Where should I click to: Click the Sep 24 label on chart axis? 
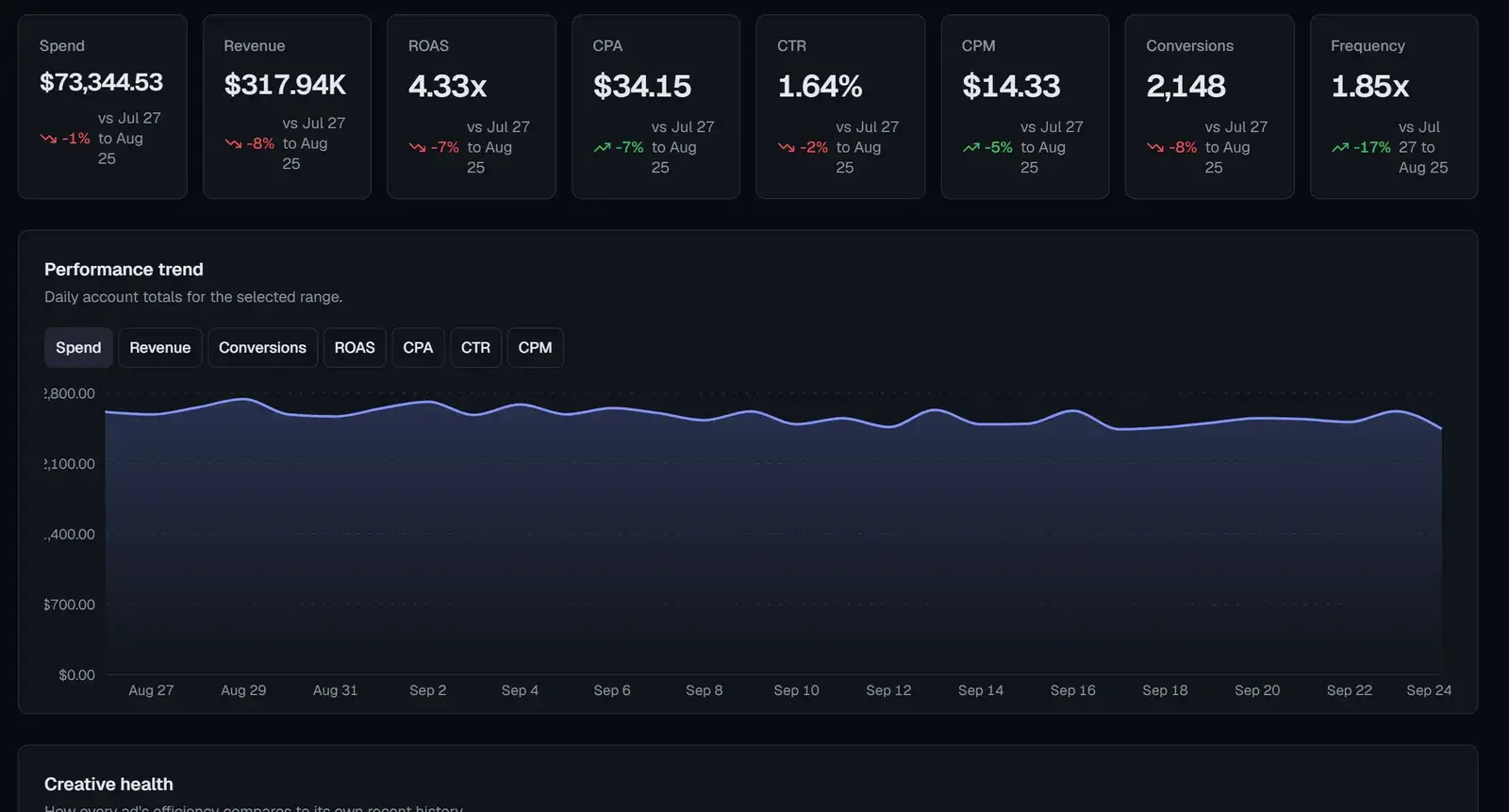coord(1429,690)
